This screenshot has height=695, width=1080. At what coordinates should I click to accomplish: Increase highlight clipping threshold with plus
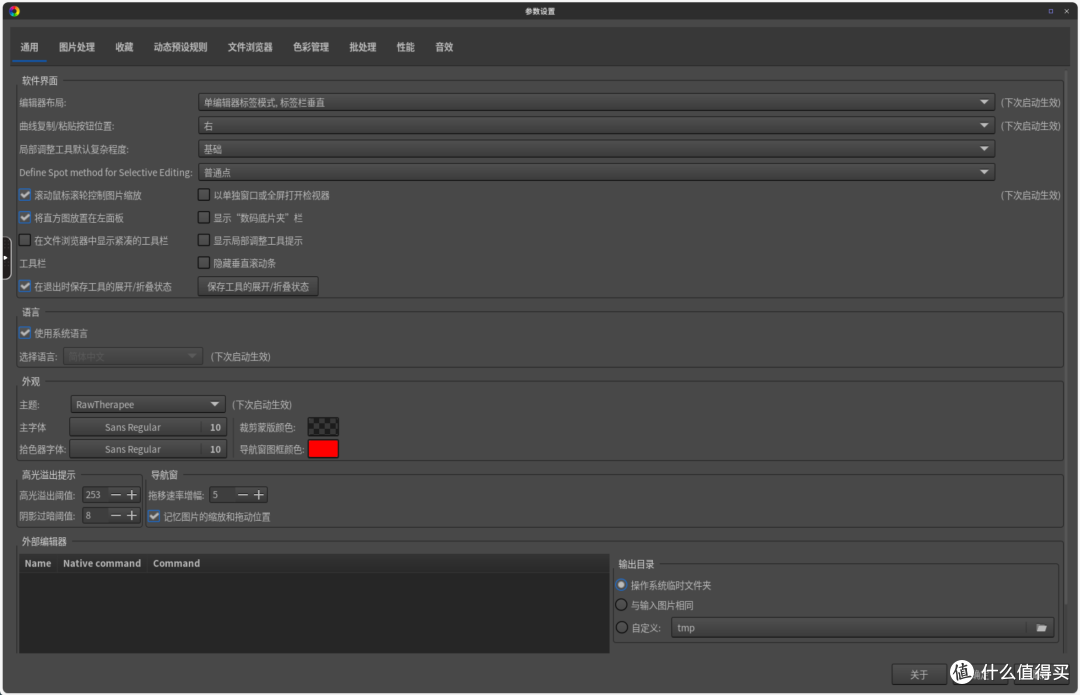coord(132,495)
